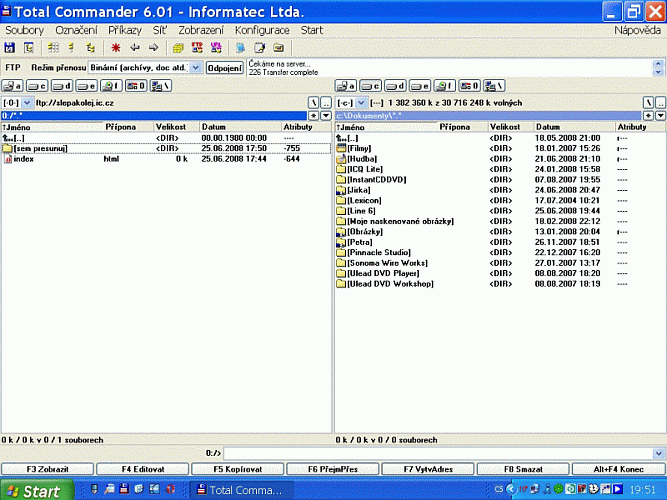The height and width of the screenshot is (500, 667).
Task: Click the command line input field
Action: [x=440, y=453]
